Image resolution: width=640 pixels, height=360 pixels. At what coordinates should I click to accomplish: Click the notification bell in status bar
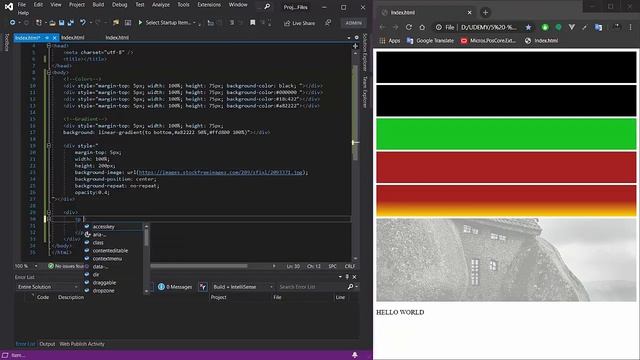[x=355, y=356]
